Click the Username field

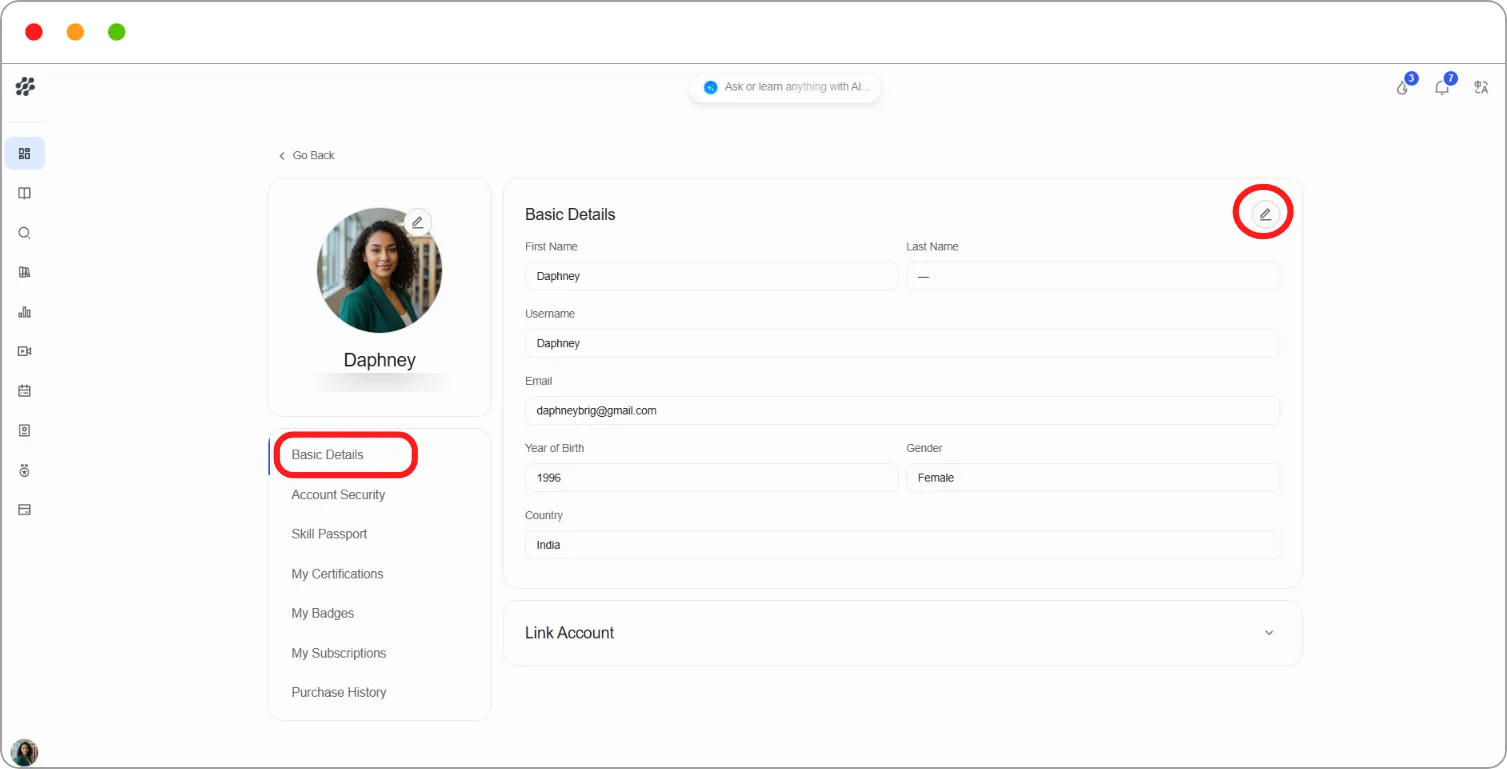click(902, 343)
